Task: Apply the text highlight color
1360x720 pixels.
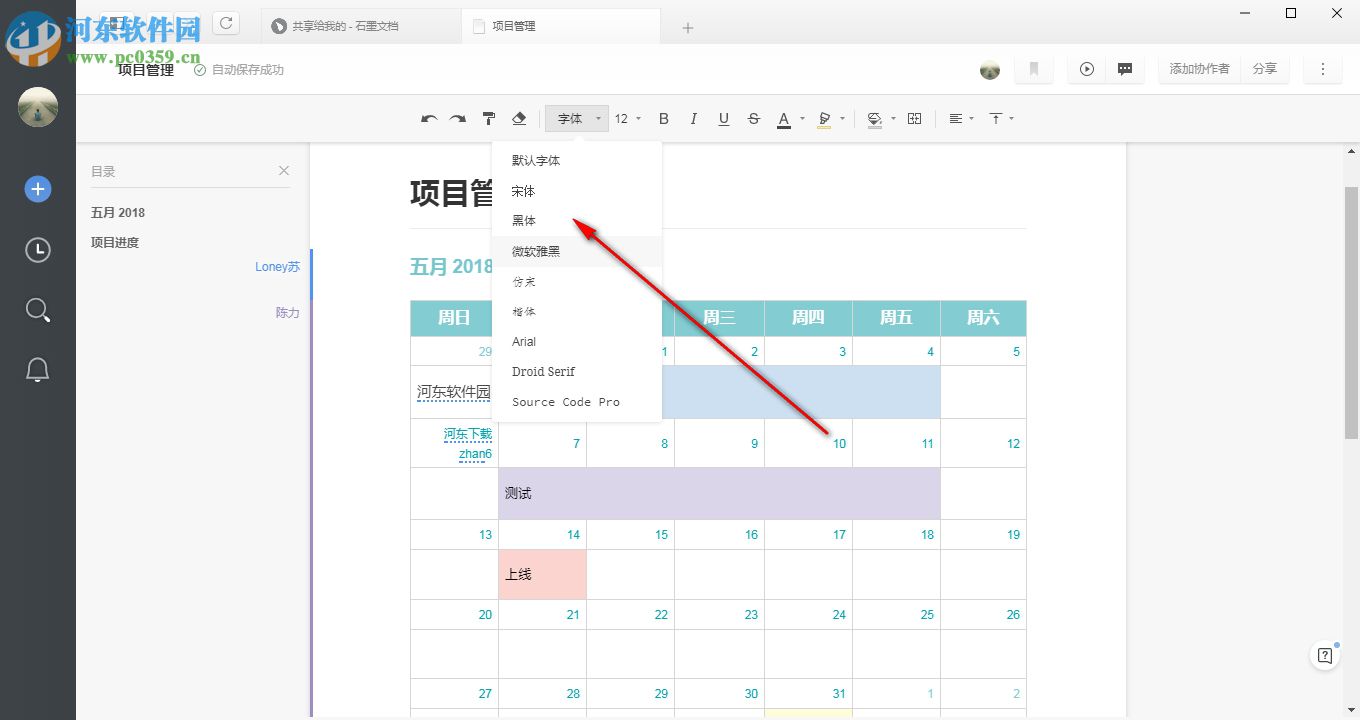Action: coord(824,119)
